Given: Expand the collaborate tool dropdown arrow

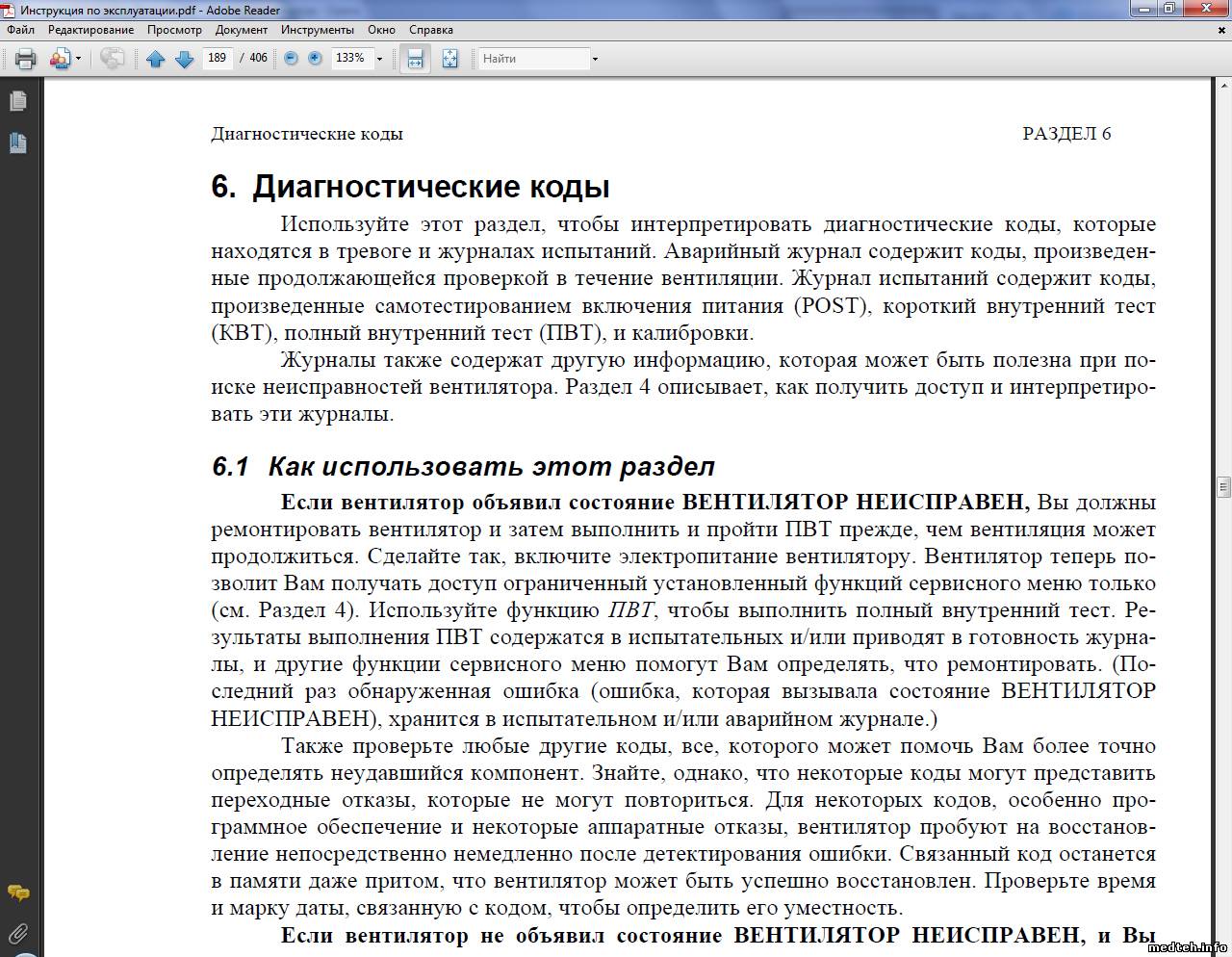Looking at the screenshot, I should (x=78, y=59).
